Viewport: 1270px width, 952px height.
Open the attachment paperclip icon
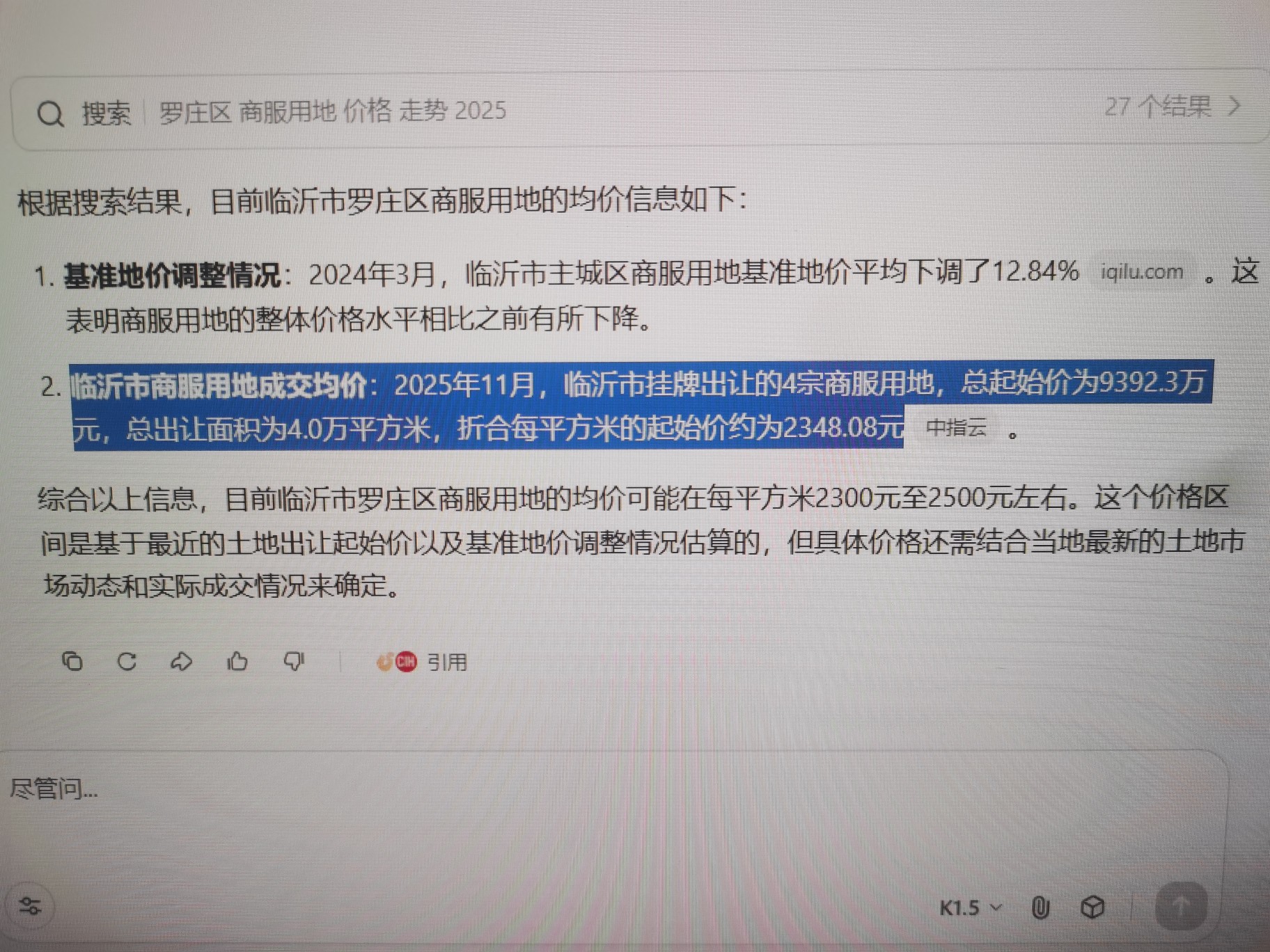1040,907
